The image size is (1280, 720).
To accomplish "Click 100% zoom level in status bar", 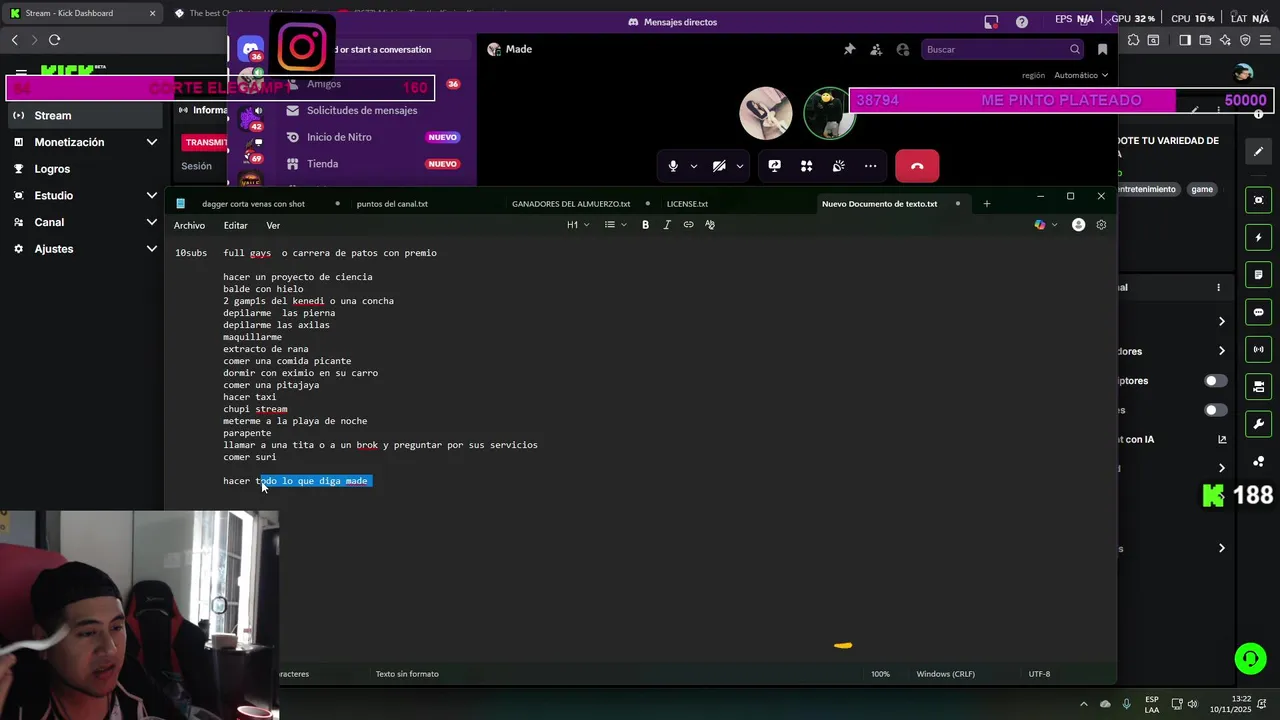I will tap(880, 674).
